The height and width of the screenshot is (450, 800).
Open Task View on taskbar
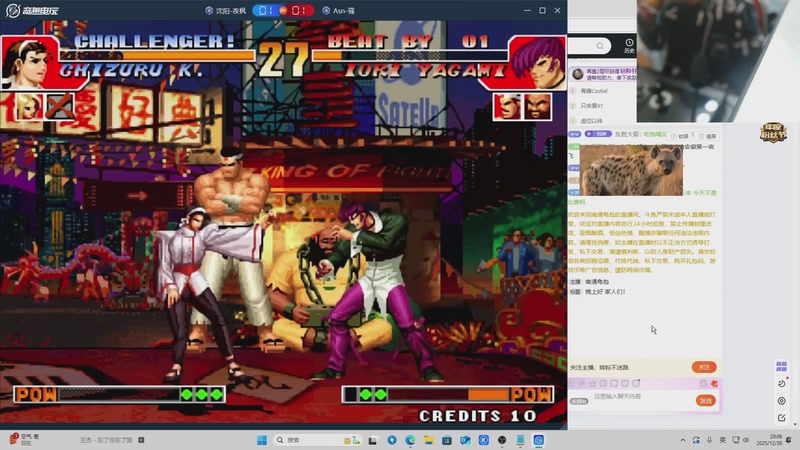(373, 440)
